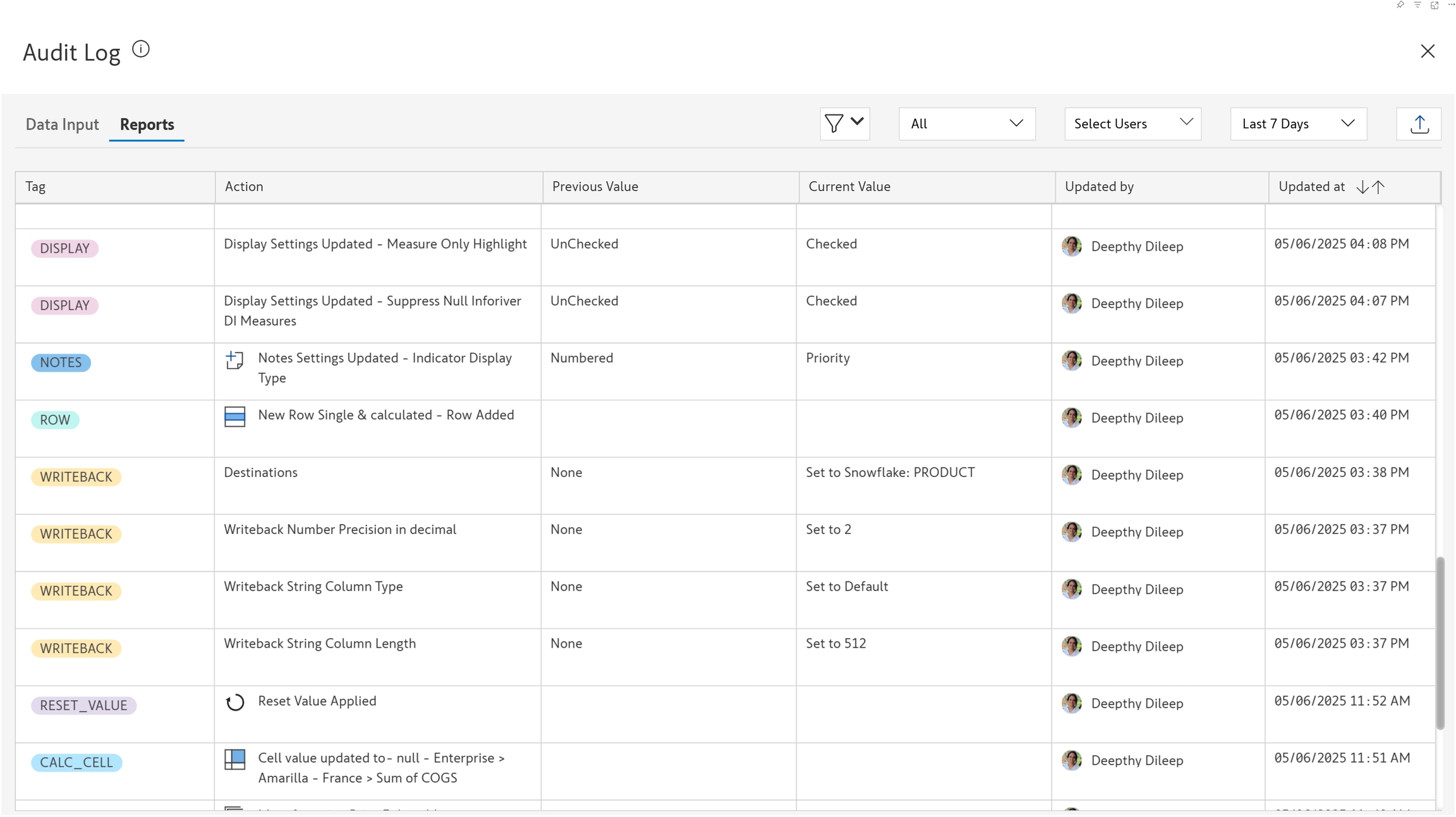
Task: Click the export upload icon
Action: tap(1419, 124)
